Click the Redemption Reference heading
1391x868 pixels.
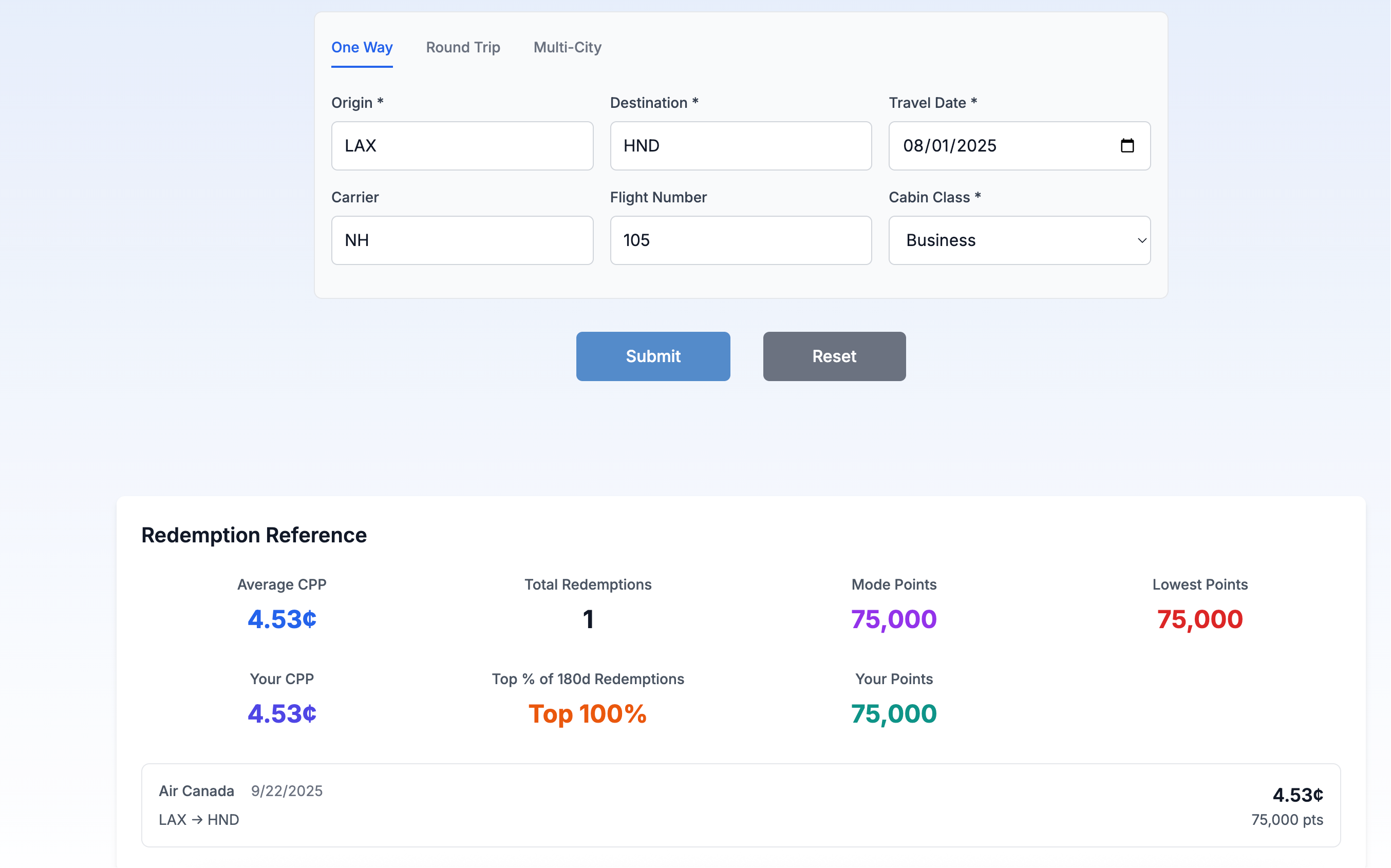coord(254,535)
